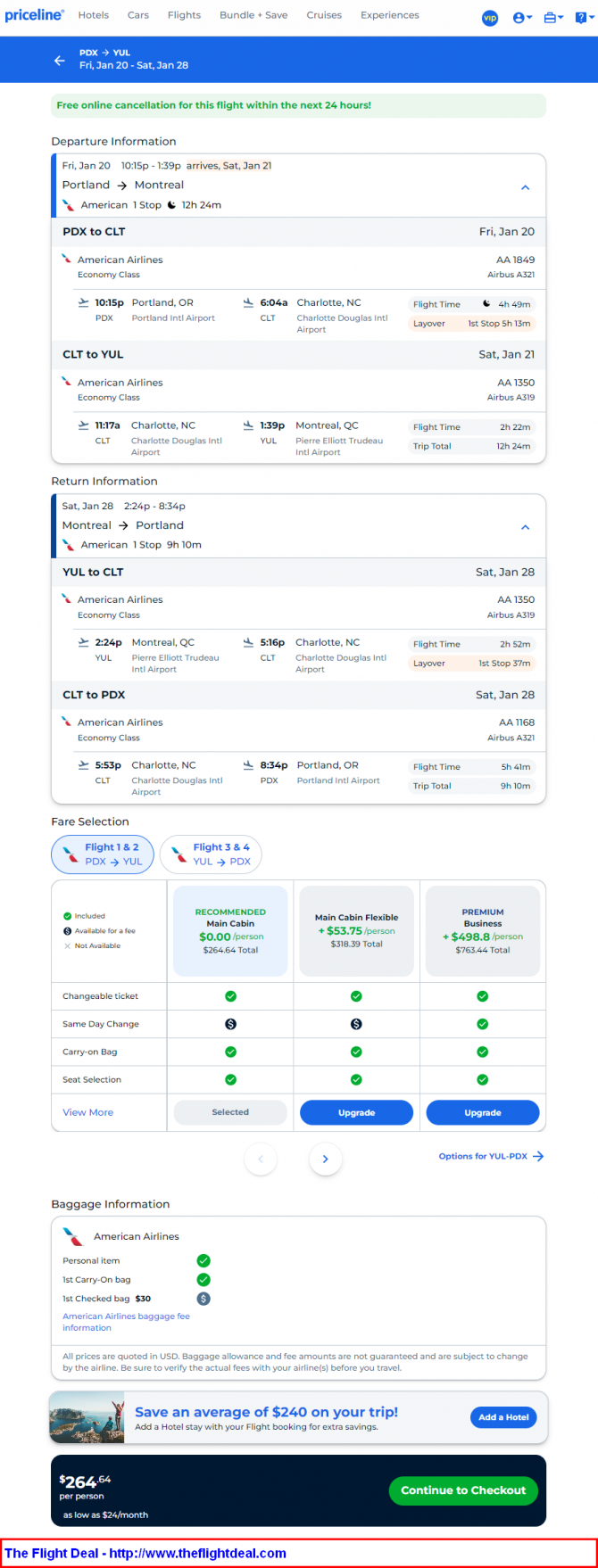Screen dimensions: 598x1568
Task: Open the trips briefcase icon menu
Action: (553, 18)
